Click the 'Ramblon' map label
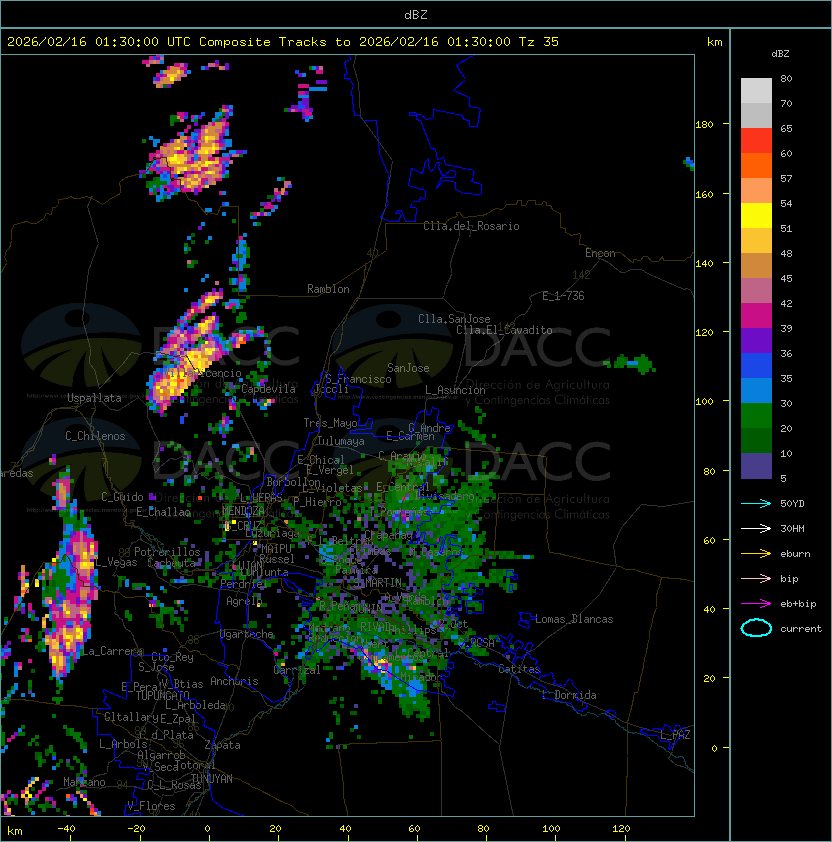 pyautogui.click(x=328, y=289)
